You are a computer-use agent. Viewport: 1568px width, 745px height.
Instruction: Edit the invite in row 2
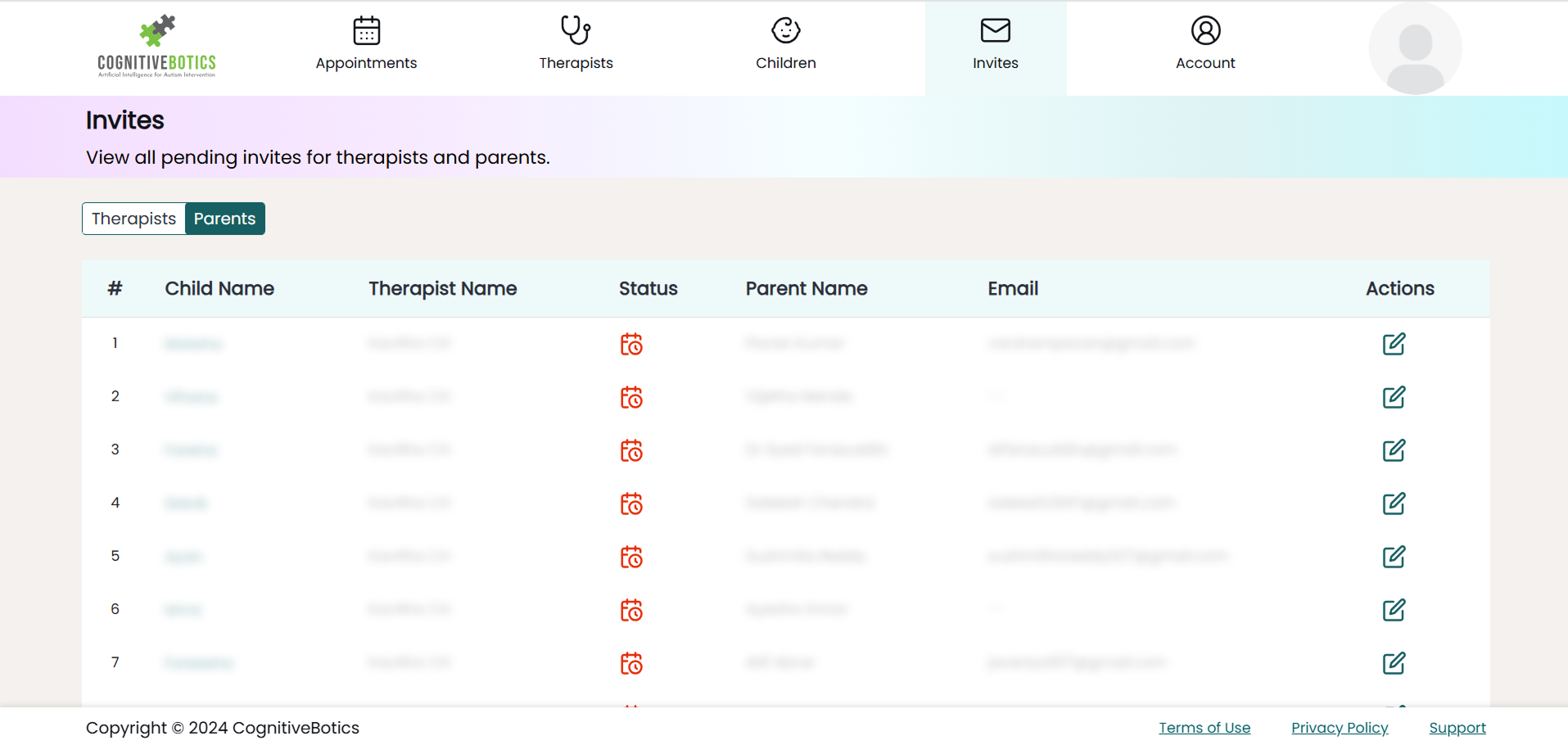pyautogui.click(x=1394, y=397)
